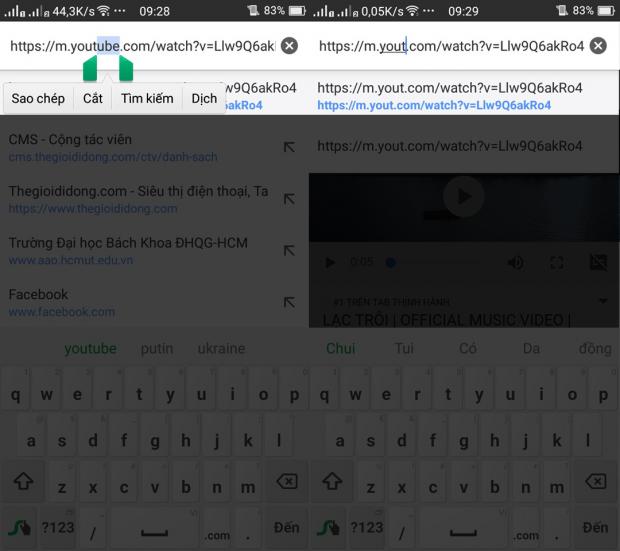This screenshot has height=551, width=620.
Task: Select 'Tìm kiếm' from the selection popup
Action: [147, 99]
